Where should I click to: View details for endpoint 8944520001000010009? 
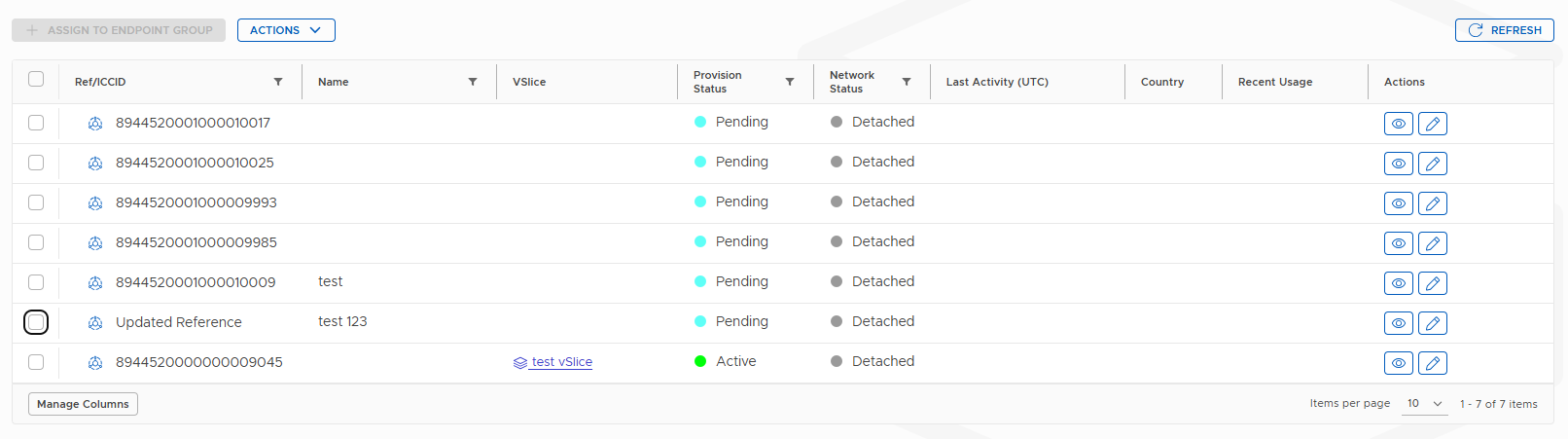tap(1398, 283)
